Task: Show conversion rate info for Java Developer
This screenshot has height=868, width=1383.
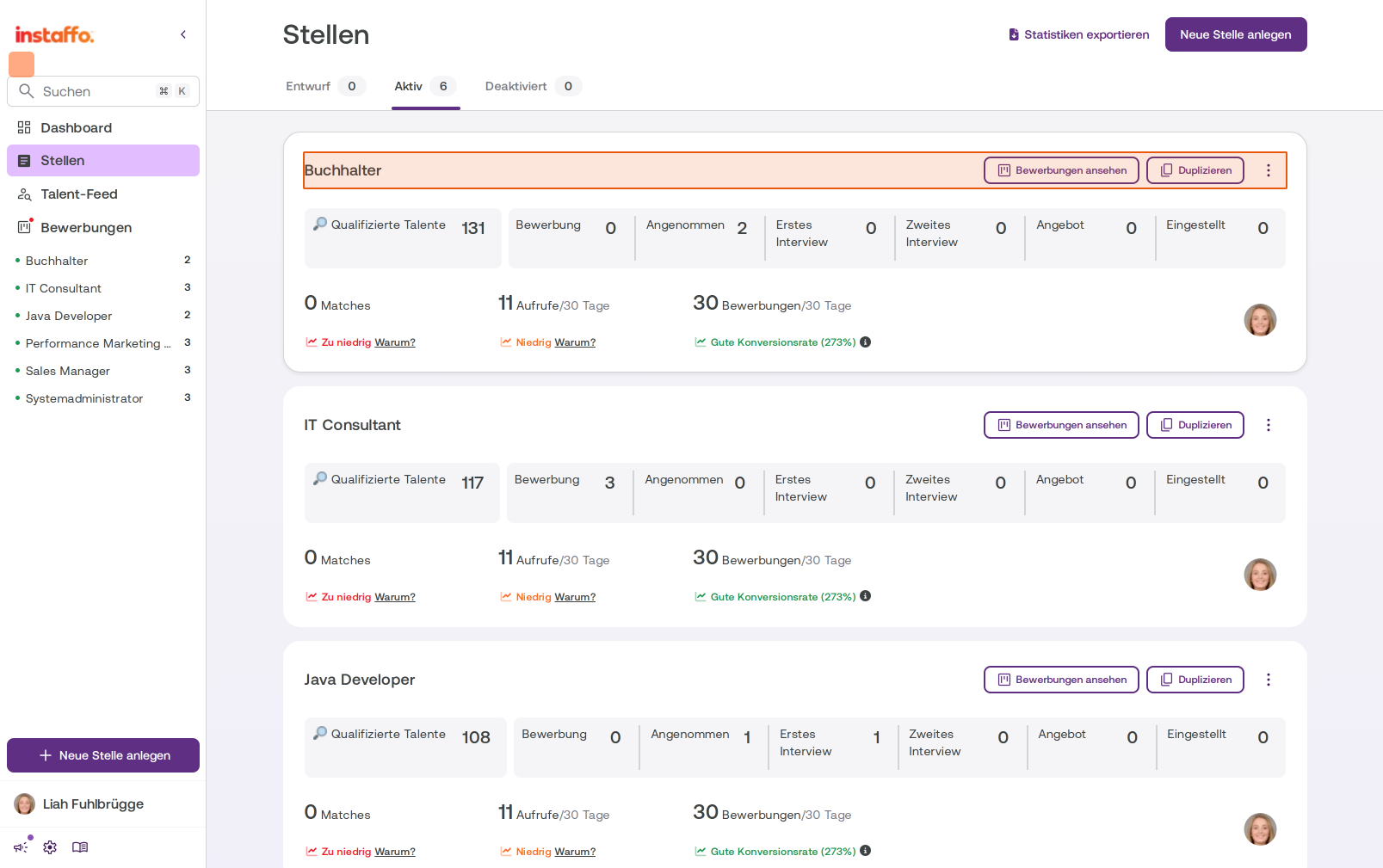Action: pos(866,851)
